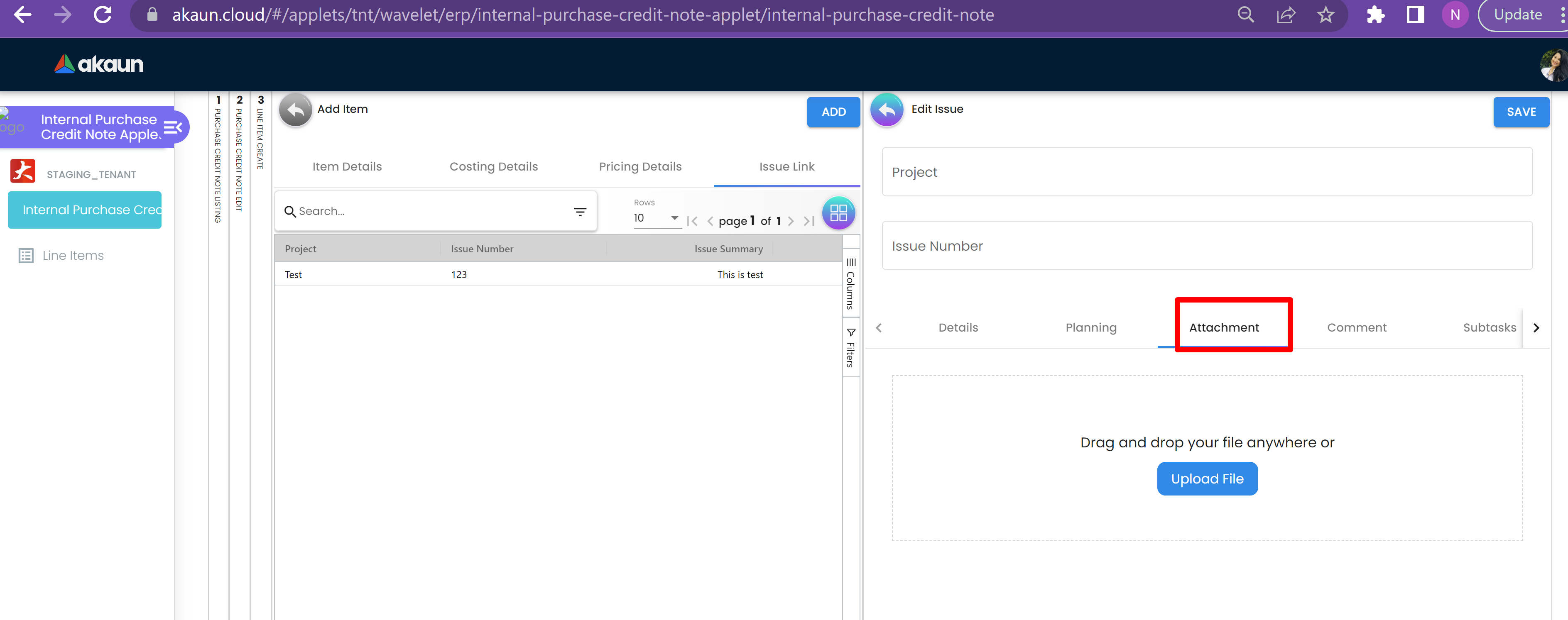Viewport: 1568px width, 620px height.
Task: Click the Upload File button
Action: (1206, 479)
